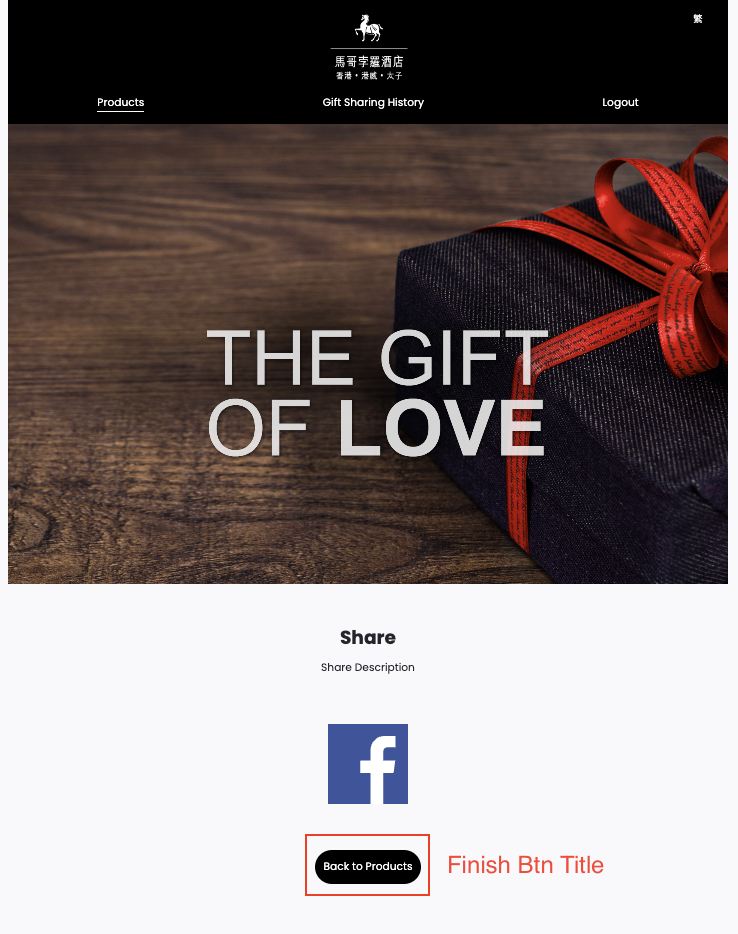Click the Share heading
738x934 pixels.
point(368,637)
